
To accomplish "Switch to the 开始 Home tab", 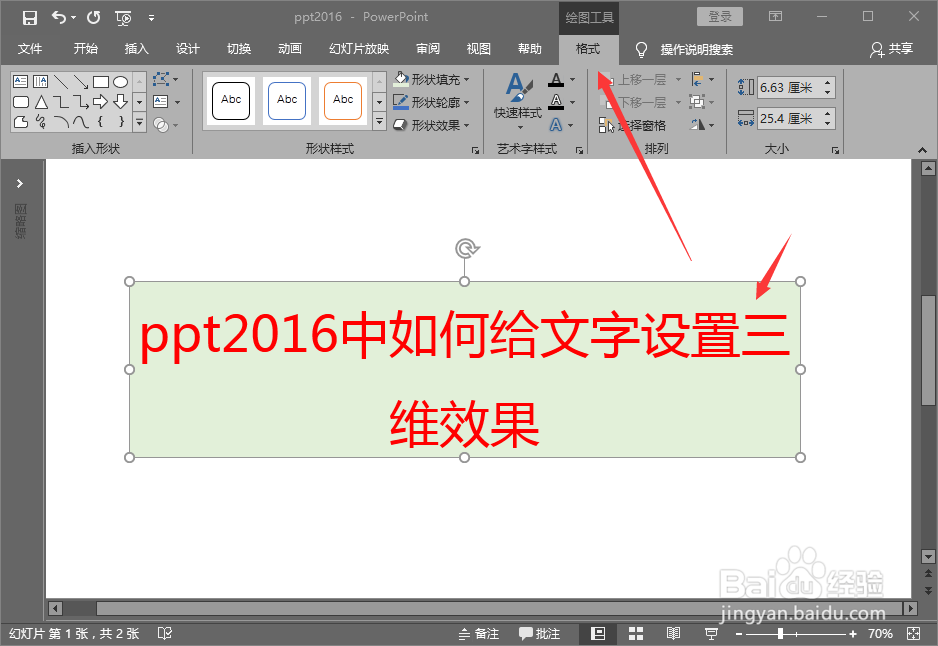I will (86, 49).
